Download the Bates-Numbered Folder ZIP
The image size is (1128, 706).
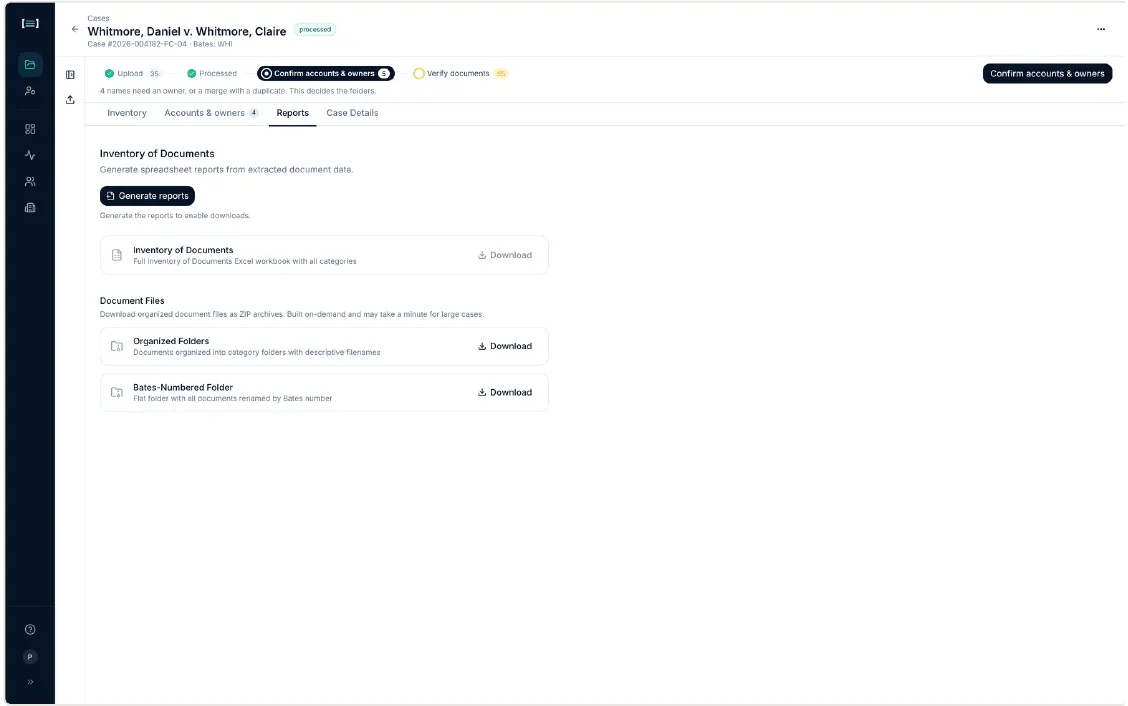click(x=505, y=392)
